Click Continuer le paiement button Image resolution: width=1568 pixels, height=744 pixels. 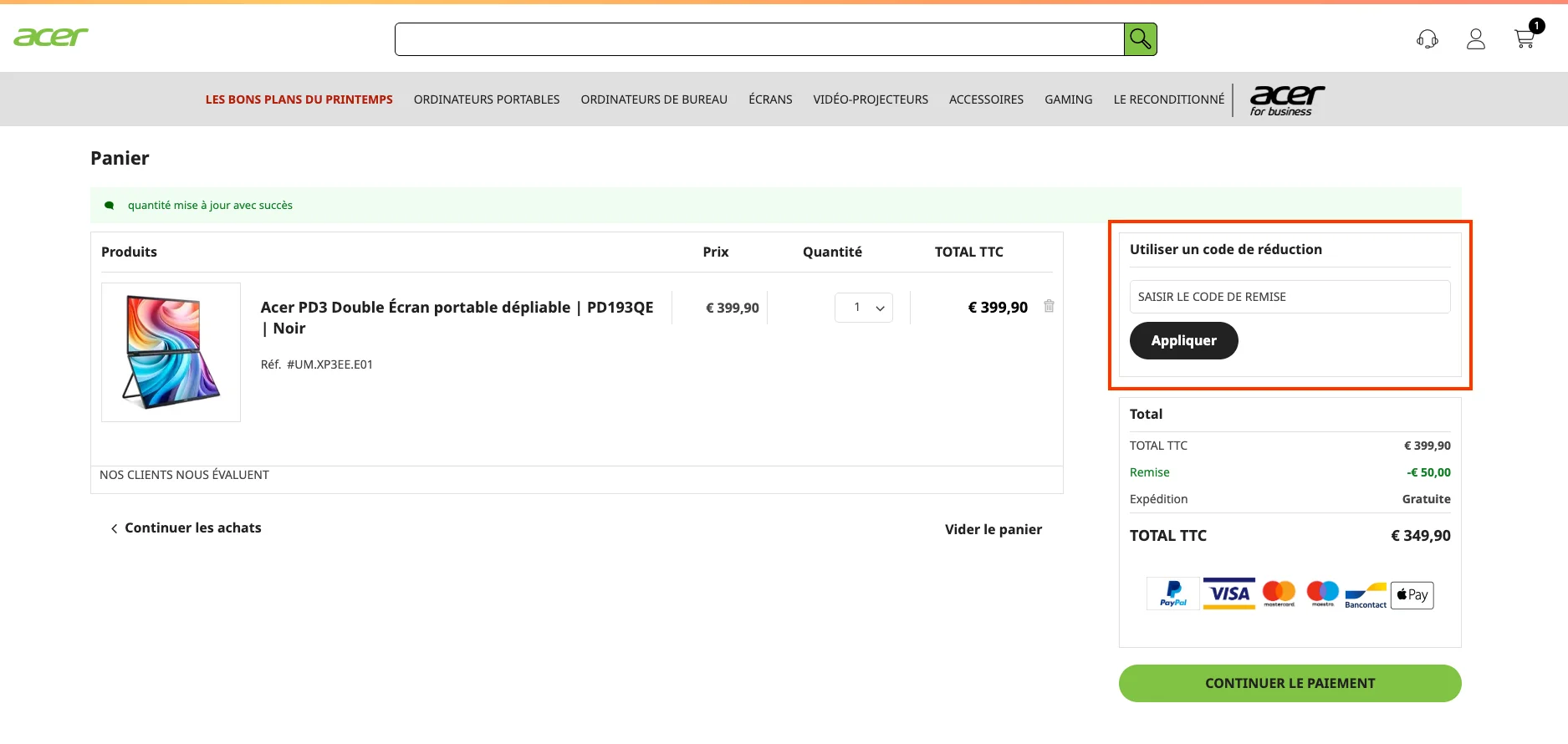tap(1290, 683)
